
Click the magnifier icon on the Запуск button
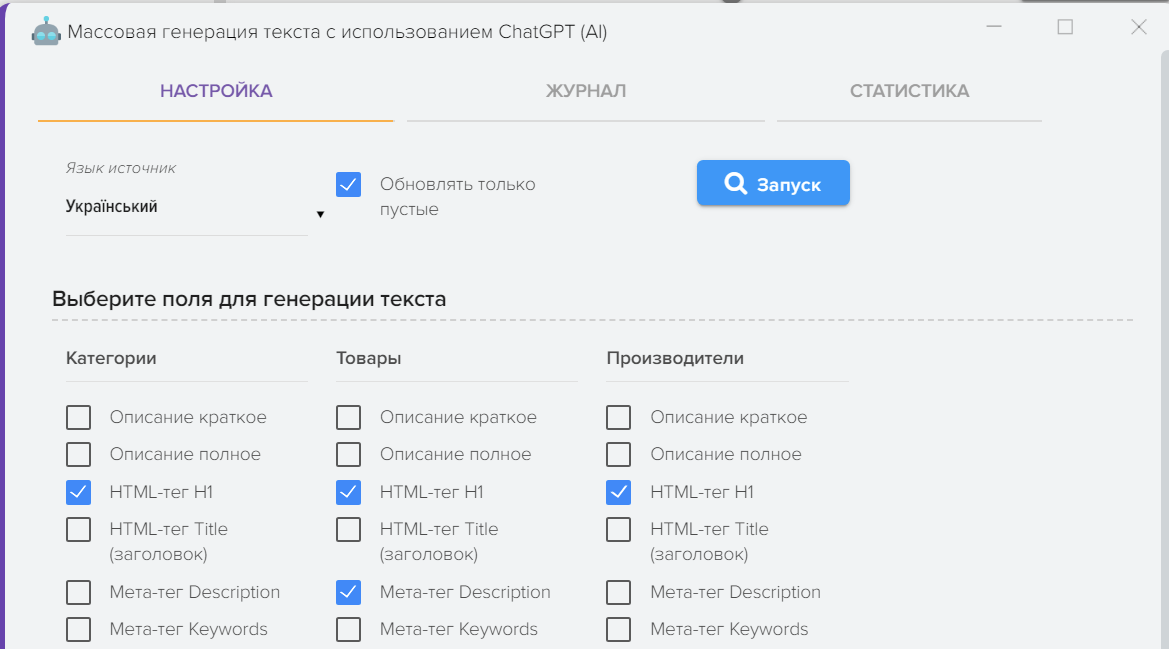point(735,184)
